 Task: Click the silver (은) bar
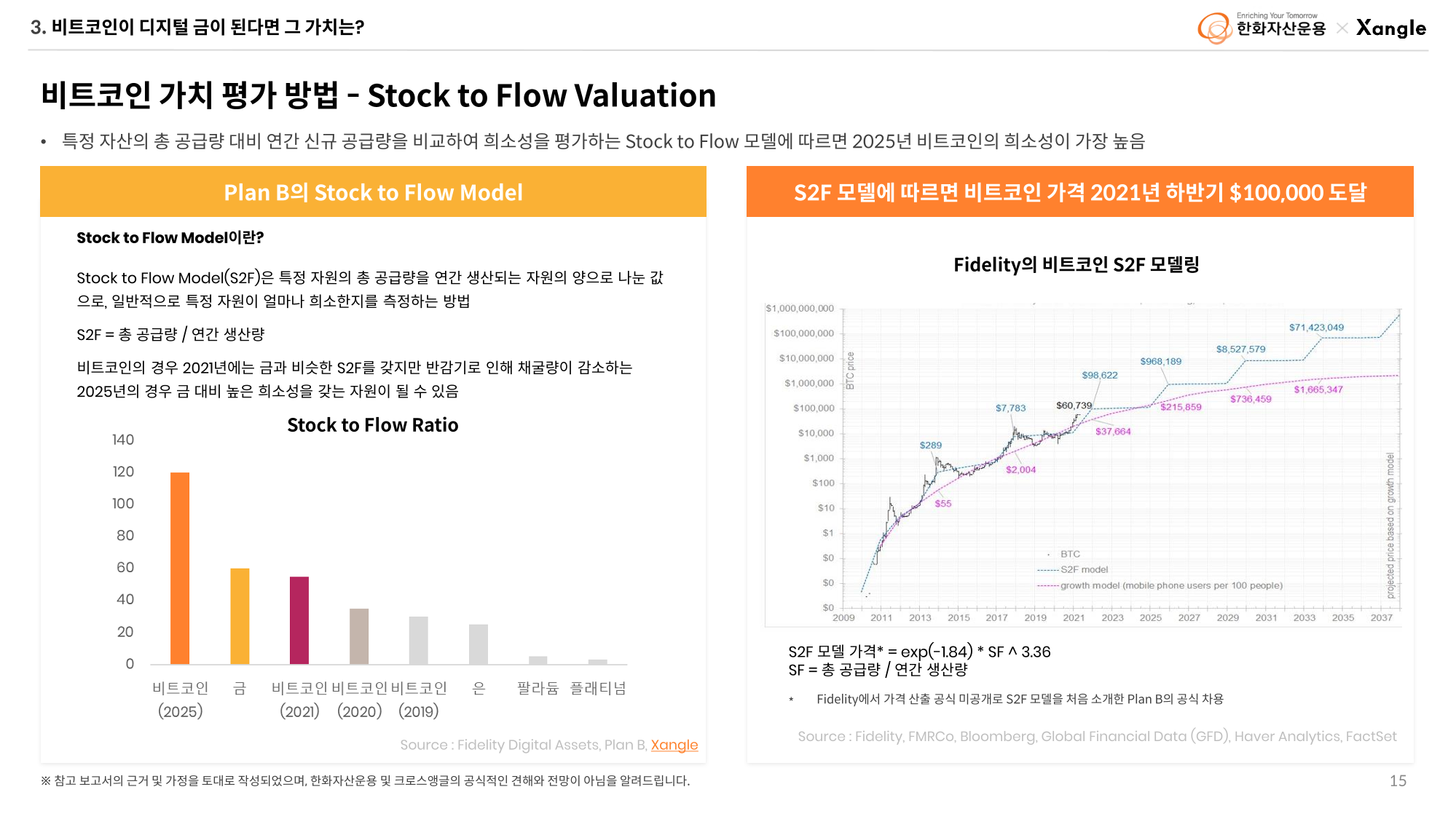(479, 644)
